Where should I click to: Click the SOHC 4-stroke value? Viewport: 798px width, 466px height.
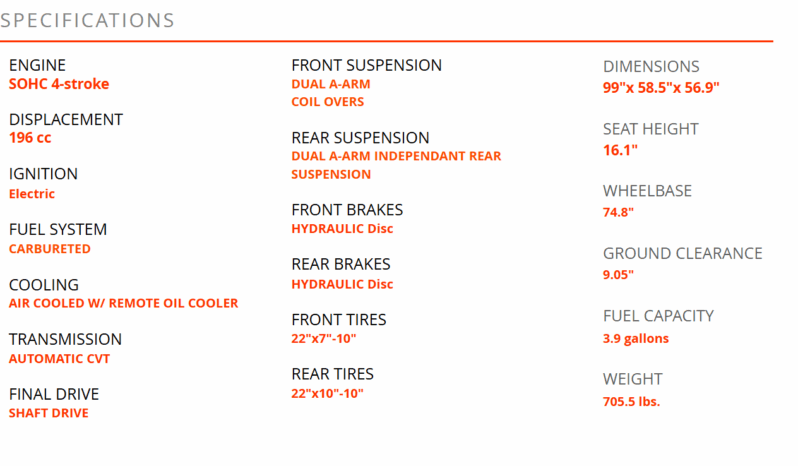click(x=59, y=84)
